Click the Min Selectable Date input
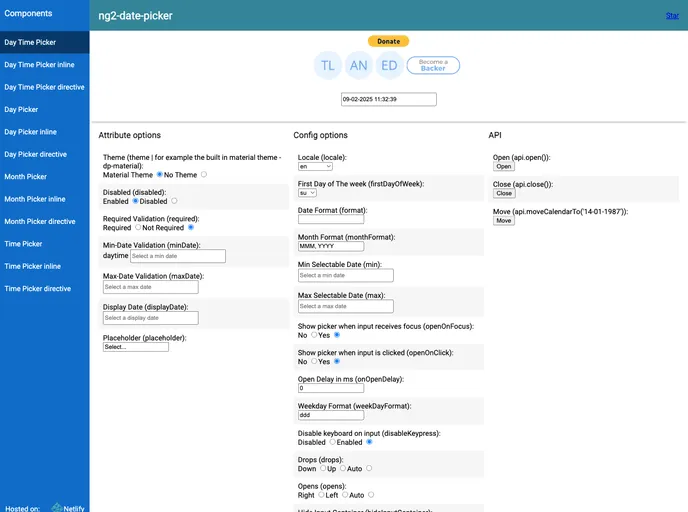 click(346, 276)
